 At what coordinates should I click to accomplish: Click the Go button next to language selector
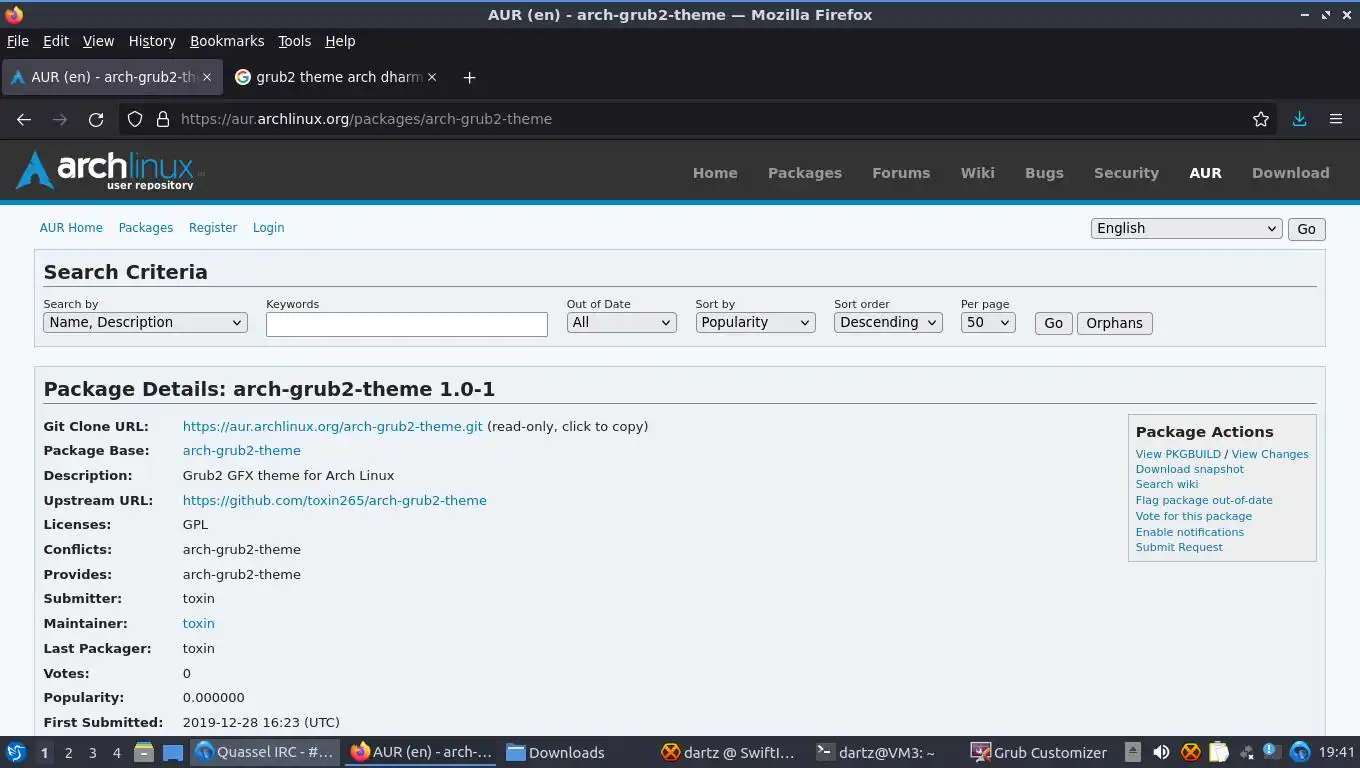[x=1306, y=229]
